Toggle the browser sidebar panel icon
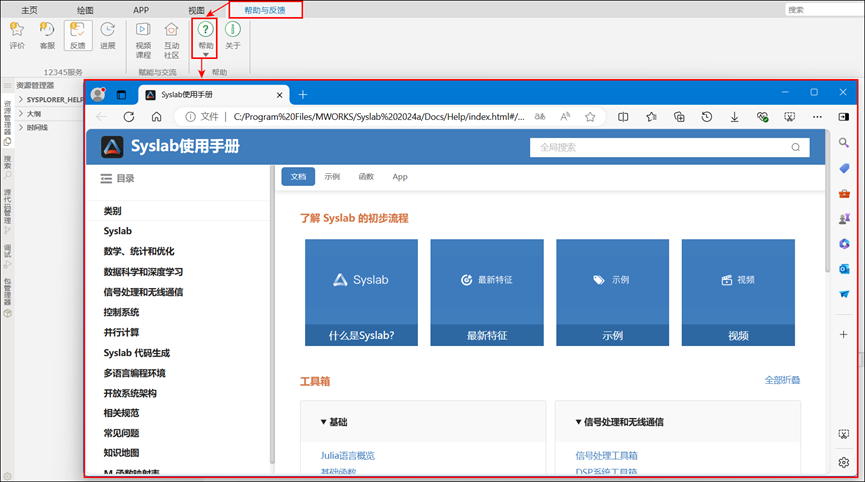865x482 pixels. click(x=843, y=117)
